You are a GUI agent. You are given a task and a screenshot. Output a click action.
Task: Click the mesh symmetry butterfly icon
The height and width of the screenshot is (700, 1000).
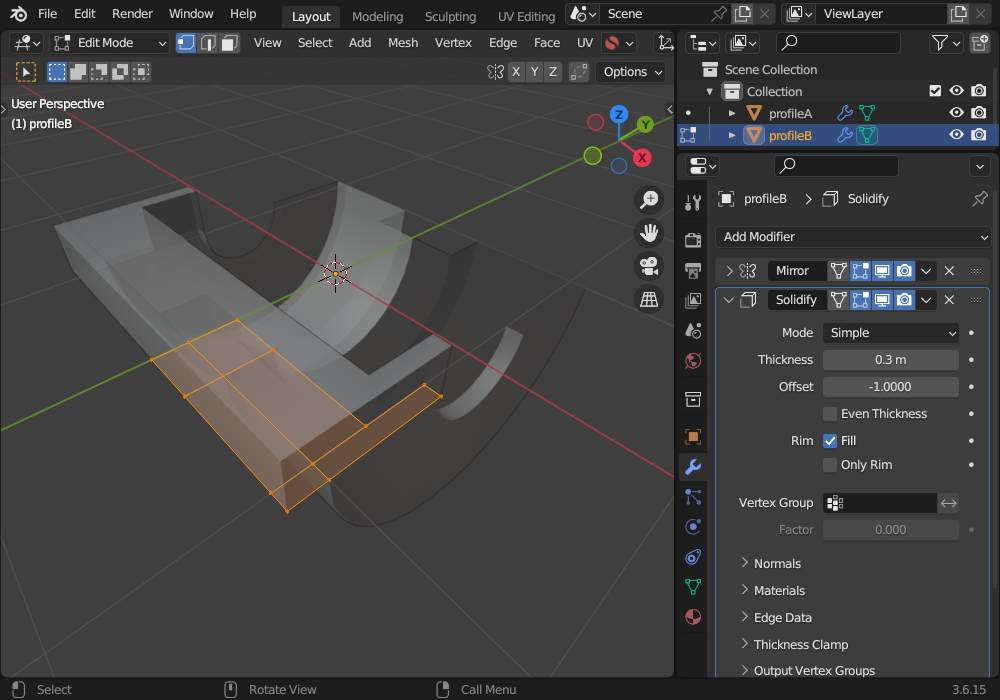[x=495, y=72]
